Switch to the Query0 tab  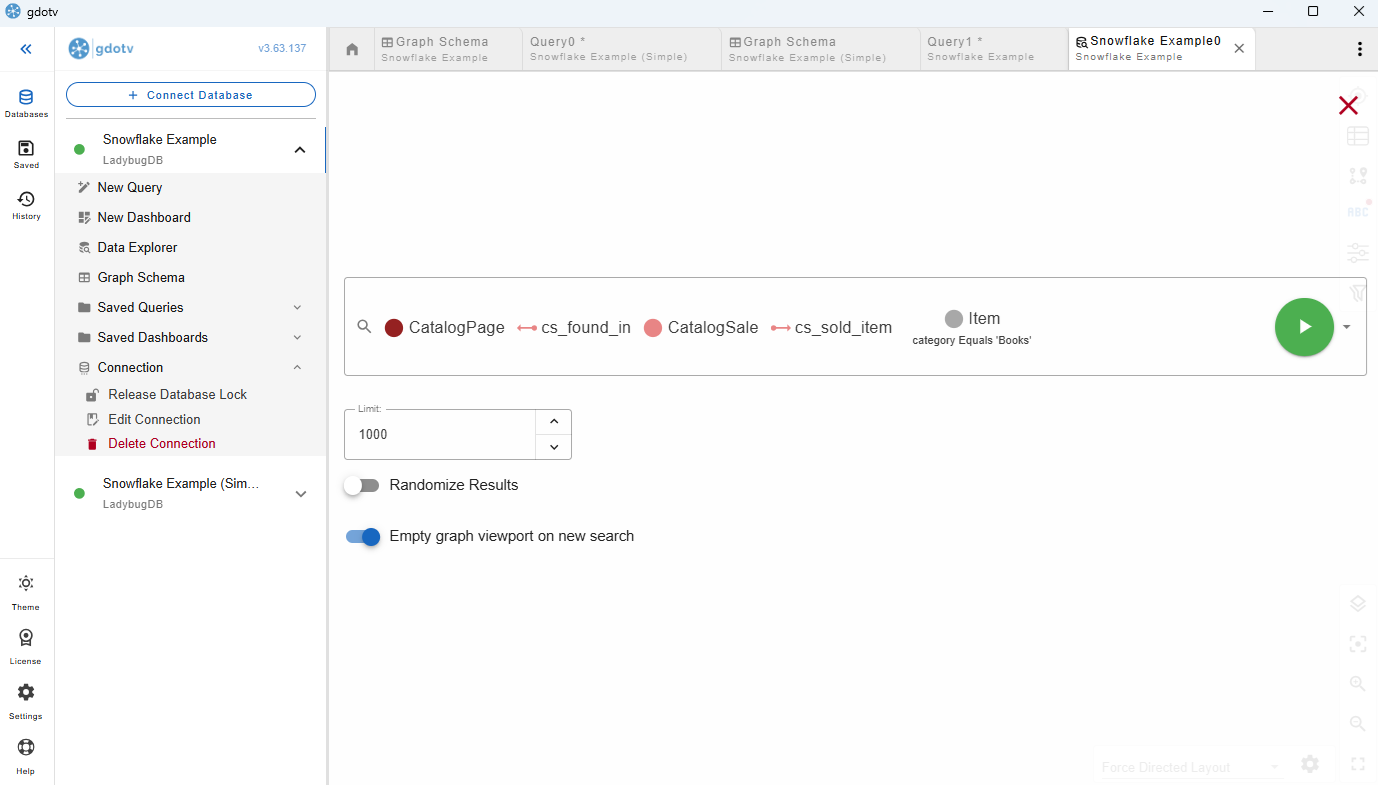click(x=621, y=49)
